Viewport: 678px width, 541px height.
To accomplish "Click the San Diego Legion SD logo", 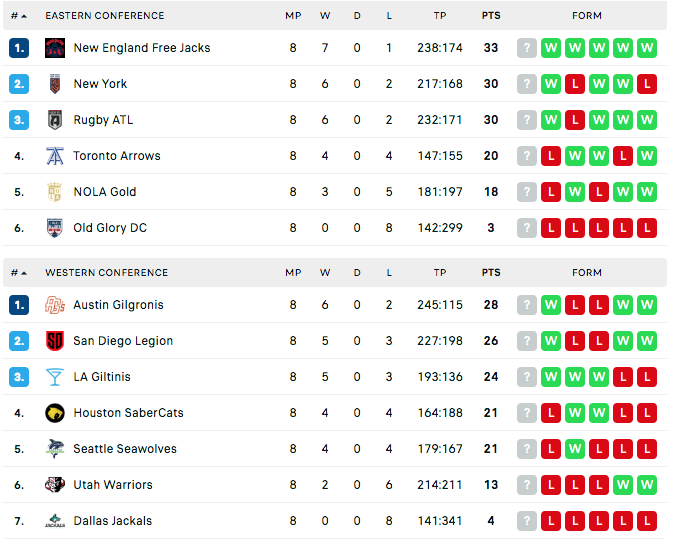I will point(55,341).
